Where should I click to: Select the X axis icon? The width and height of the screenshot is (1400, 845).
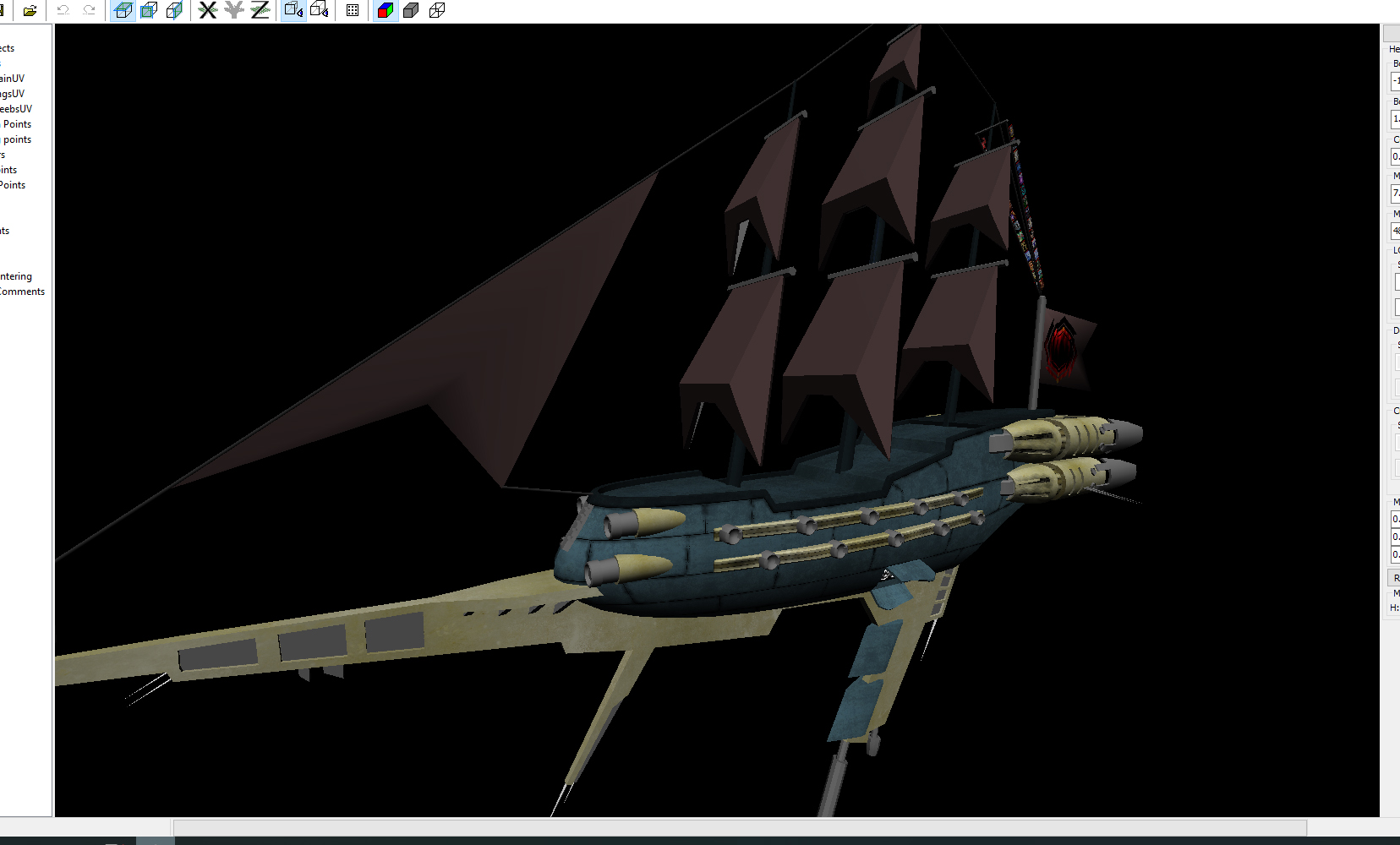tap(208, 10)
